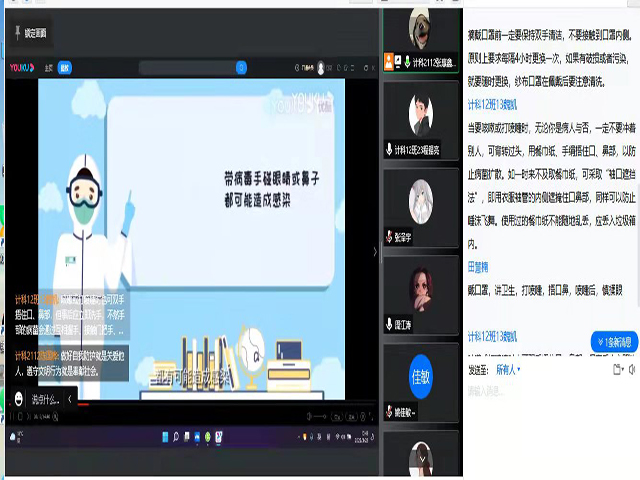The height and width of the screenshot is (480, 640).
Task: Open the emoji picker in chat overlay
Action: [18, 399]
